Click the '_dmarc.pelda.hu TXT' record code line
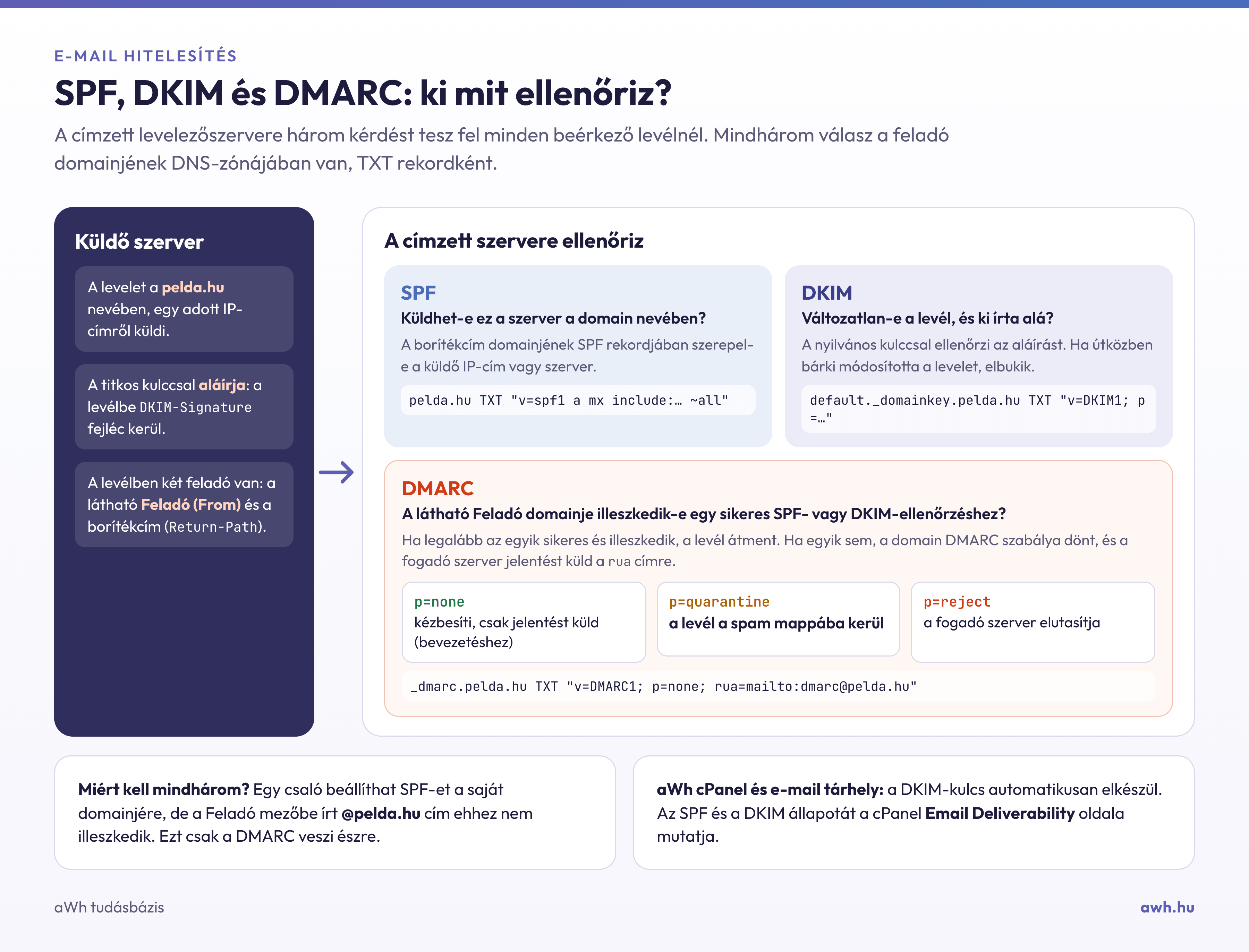Image resolution: width=1249 pixels, height=952 pixels. point(778,686)
